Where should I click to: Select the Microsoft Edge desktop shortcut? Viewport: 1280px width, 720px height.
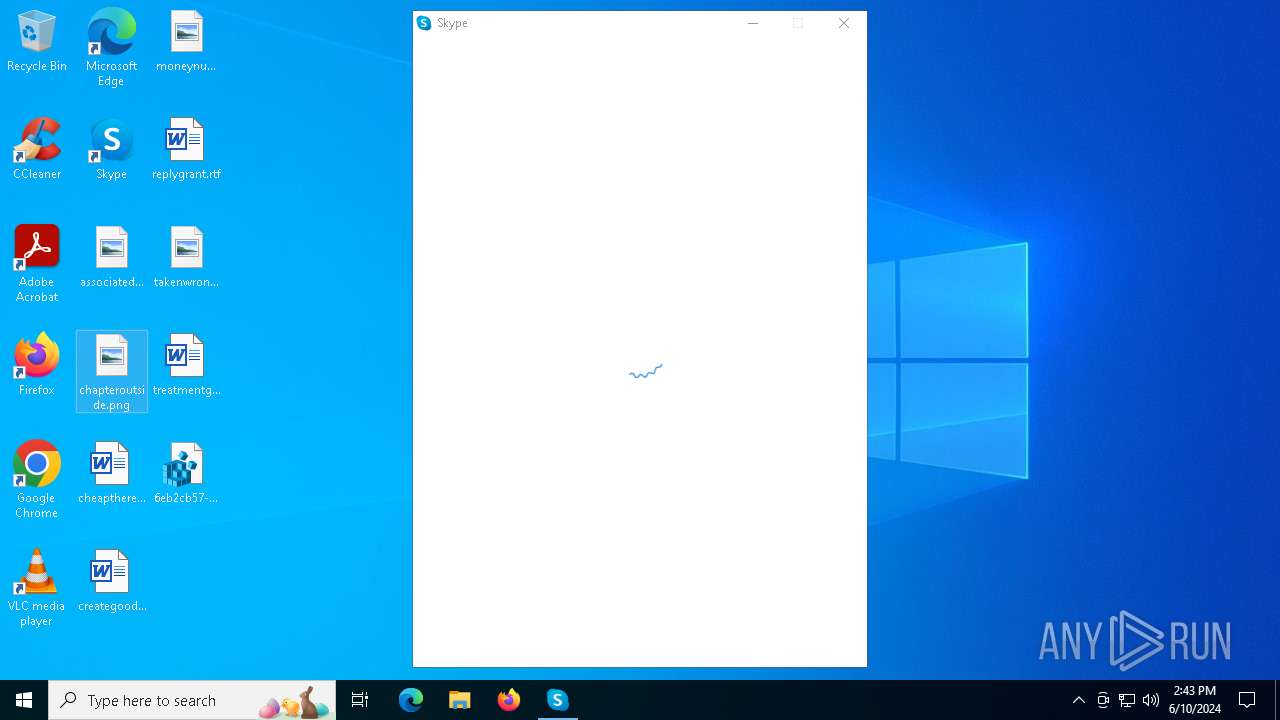(x=111, y=48)
